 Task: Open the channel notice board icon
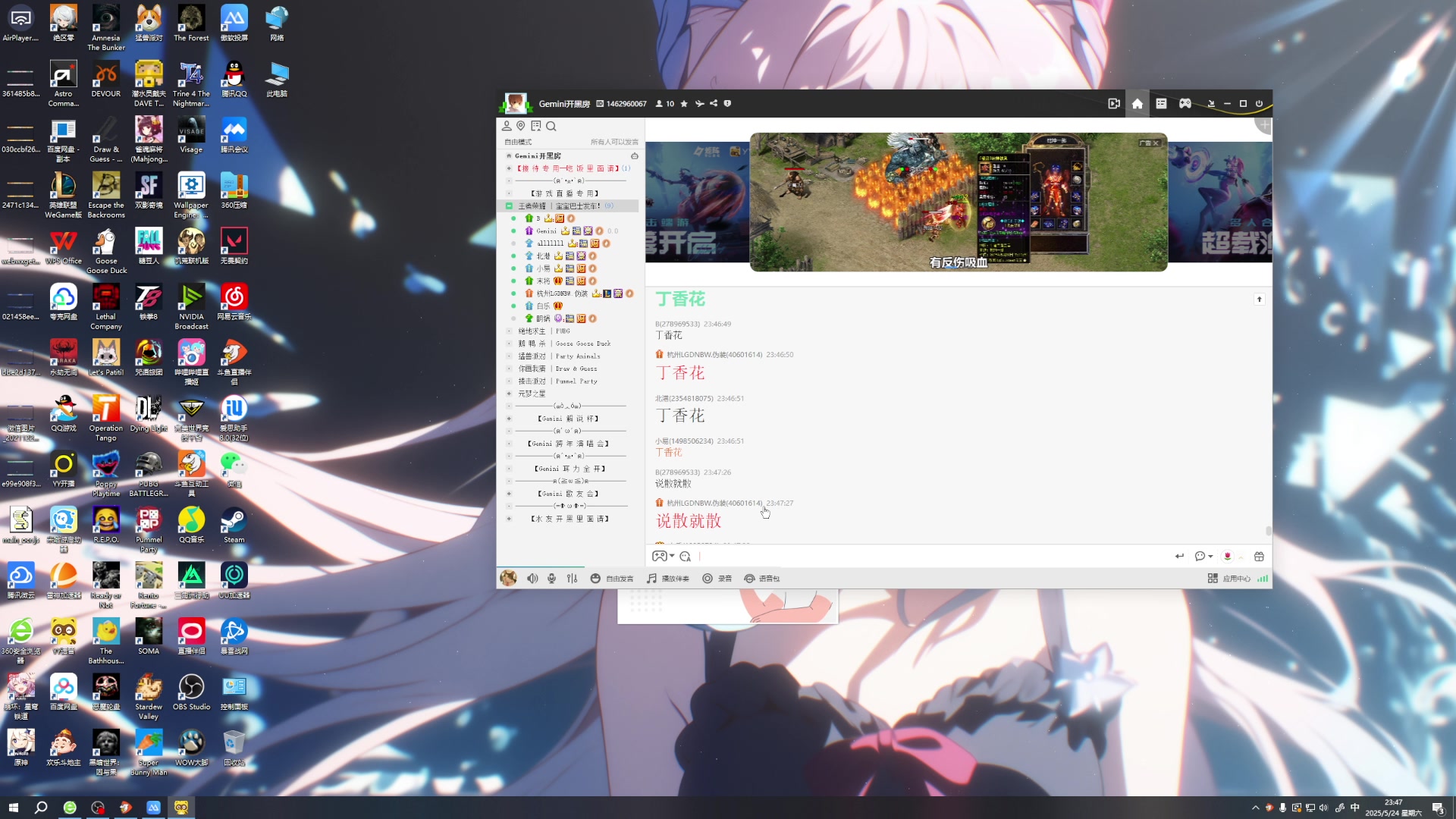pos(536,126)
